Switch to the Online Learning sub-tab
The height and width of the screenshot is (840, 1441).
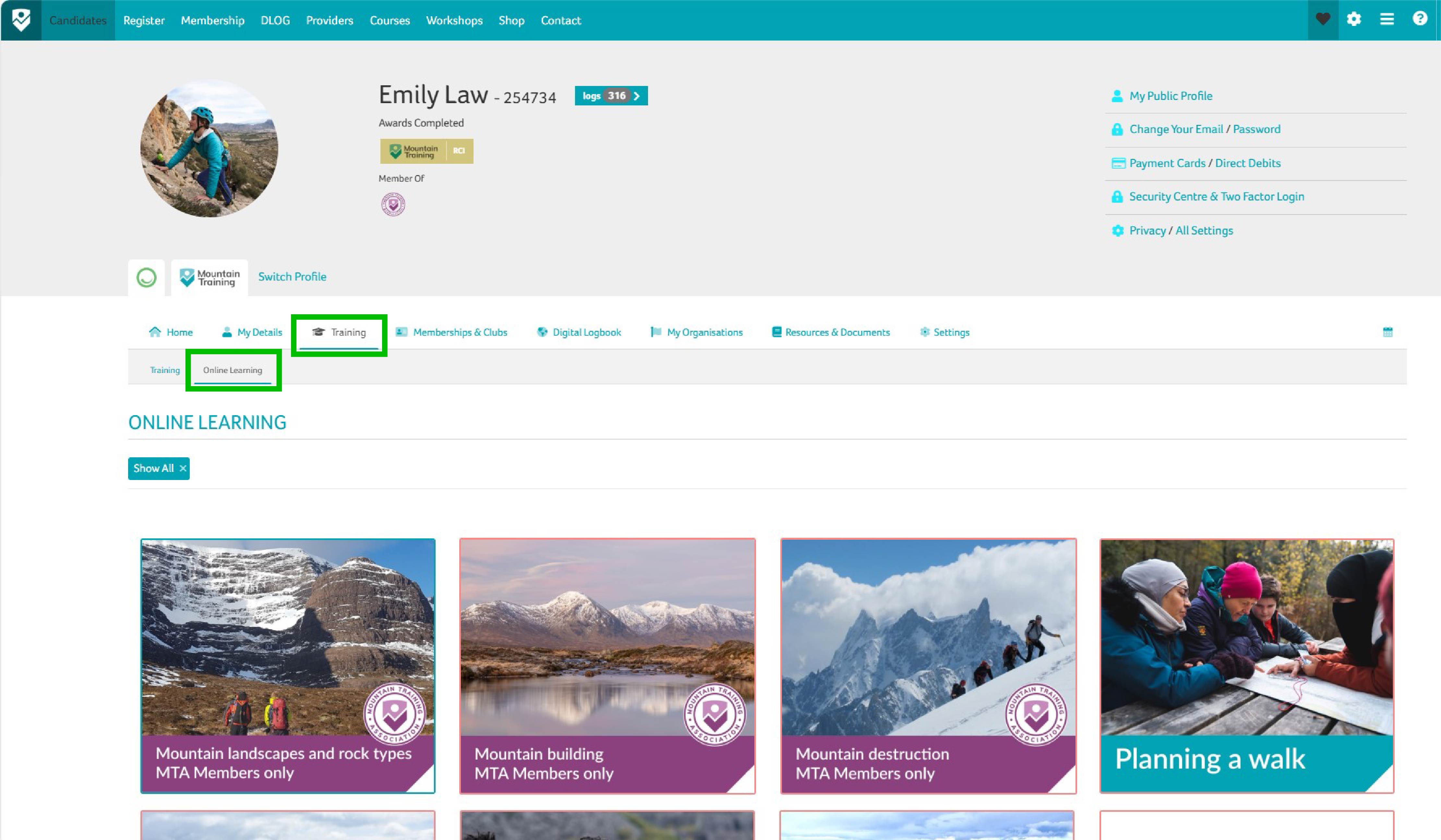(x=233, y=370)
